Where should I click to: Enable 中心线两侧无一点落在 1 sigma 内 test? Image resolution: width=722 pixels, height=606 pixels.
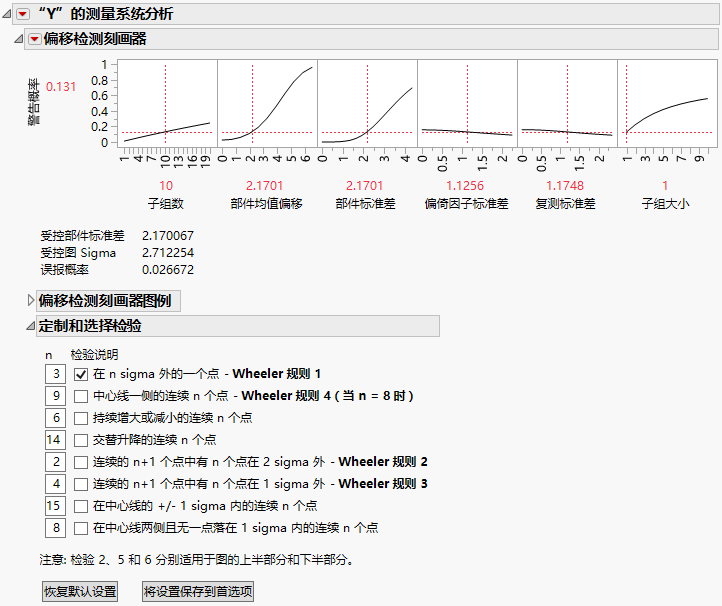(81, 528)
